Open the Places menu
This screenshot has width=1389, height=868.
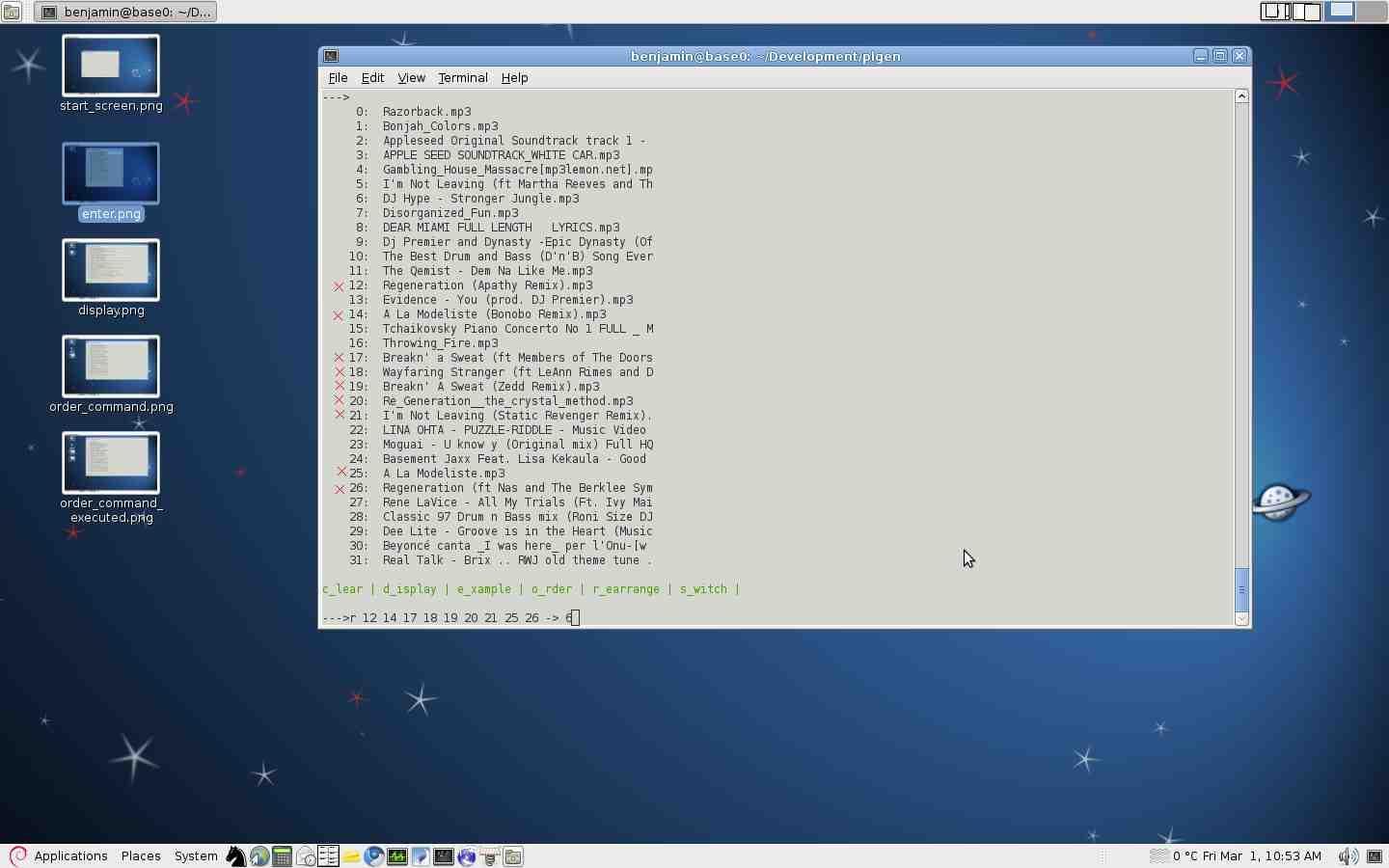tap(141, 856)
